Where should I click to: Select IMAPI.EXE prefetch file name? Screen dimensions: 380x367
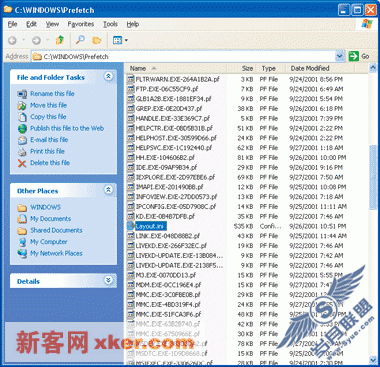pyautogui.click(x=169, y=187)
